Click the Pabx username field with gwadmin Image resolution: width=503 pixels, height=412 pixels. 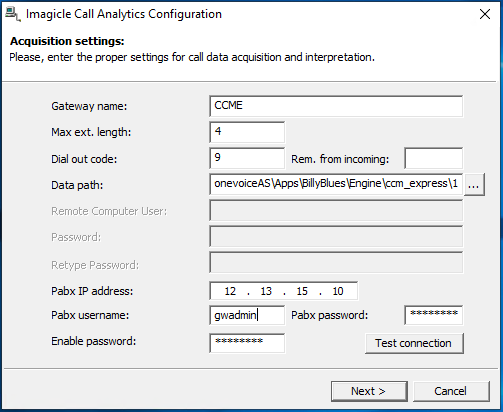tap(247, 315)
